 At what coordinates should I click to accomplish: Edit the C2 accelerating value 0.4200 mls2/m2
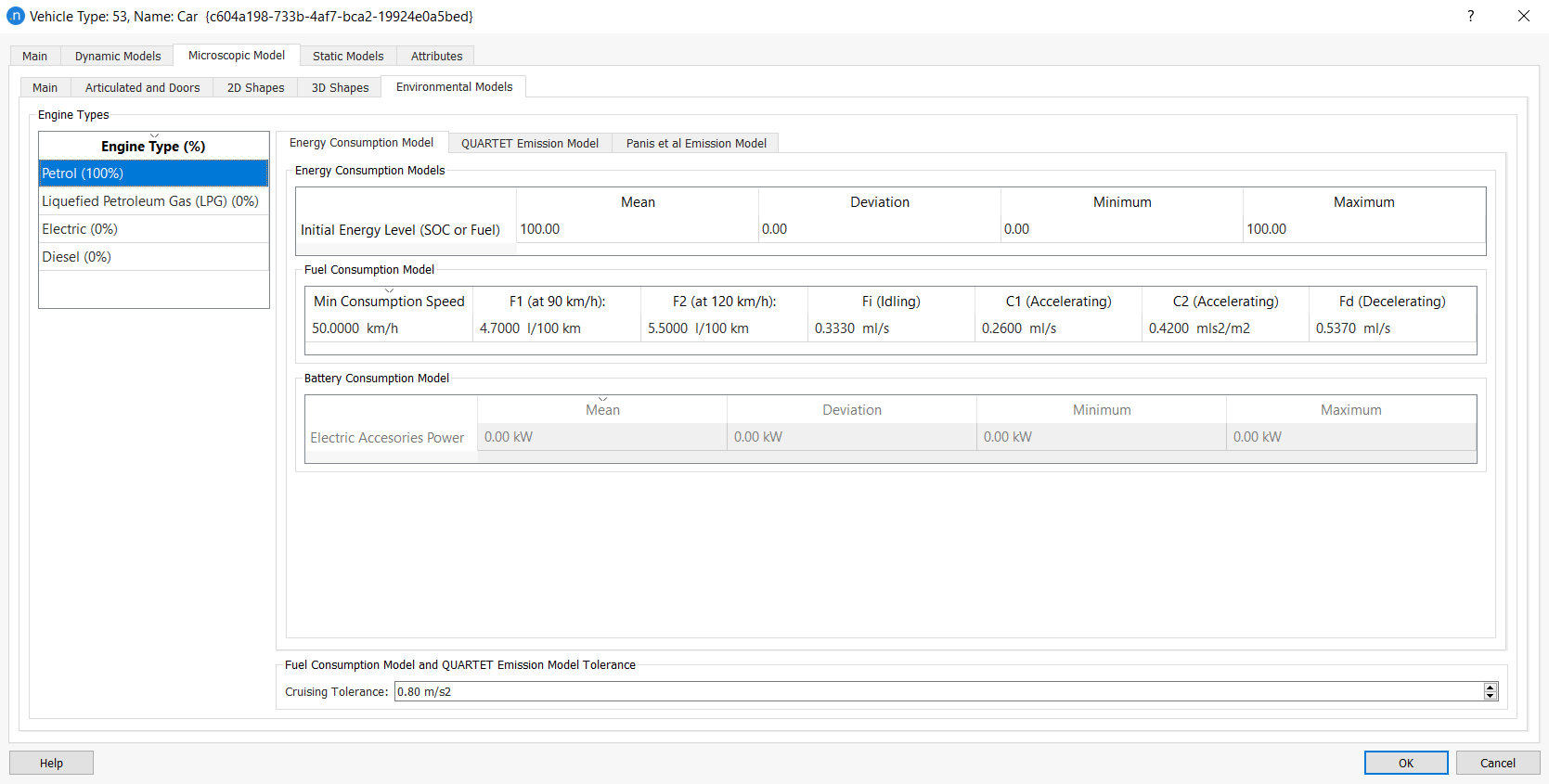(1225, 328)
